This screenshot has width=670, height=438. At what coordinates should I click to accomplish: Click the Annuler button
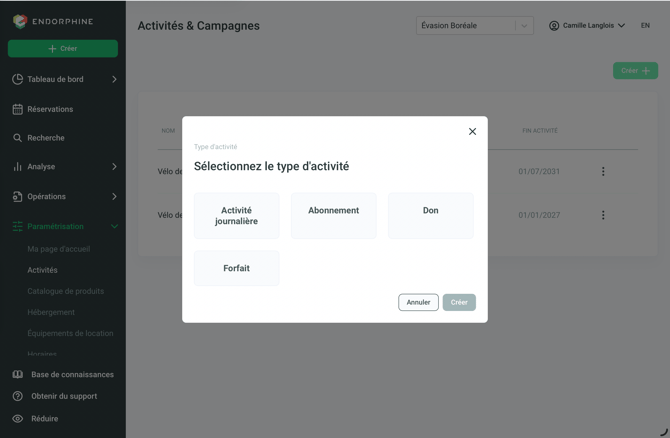(418, 302)
